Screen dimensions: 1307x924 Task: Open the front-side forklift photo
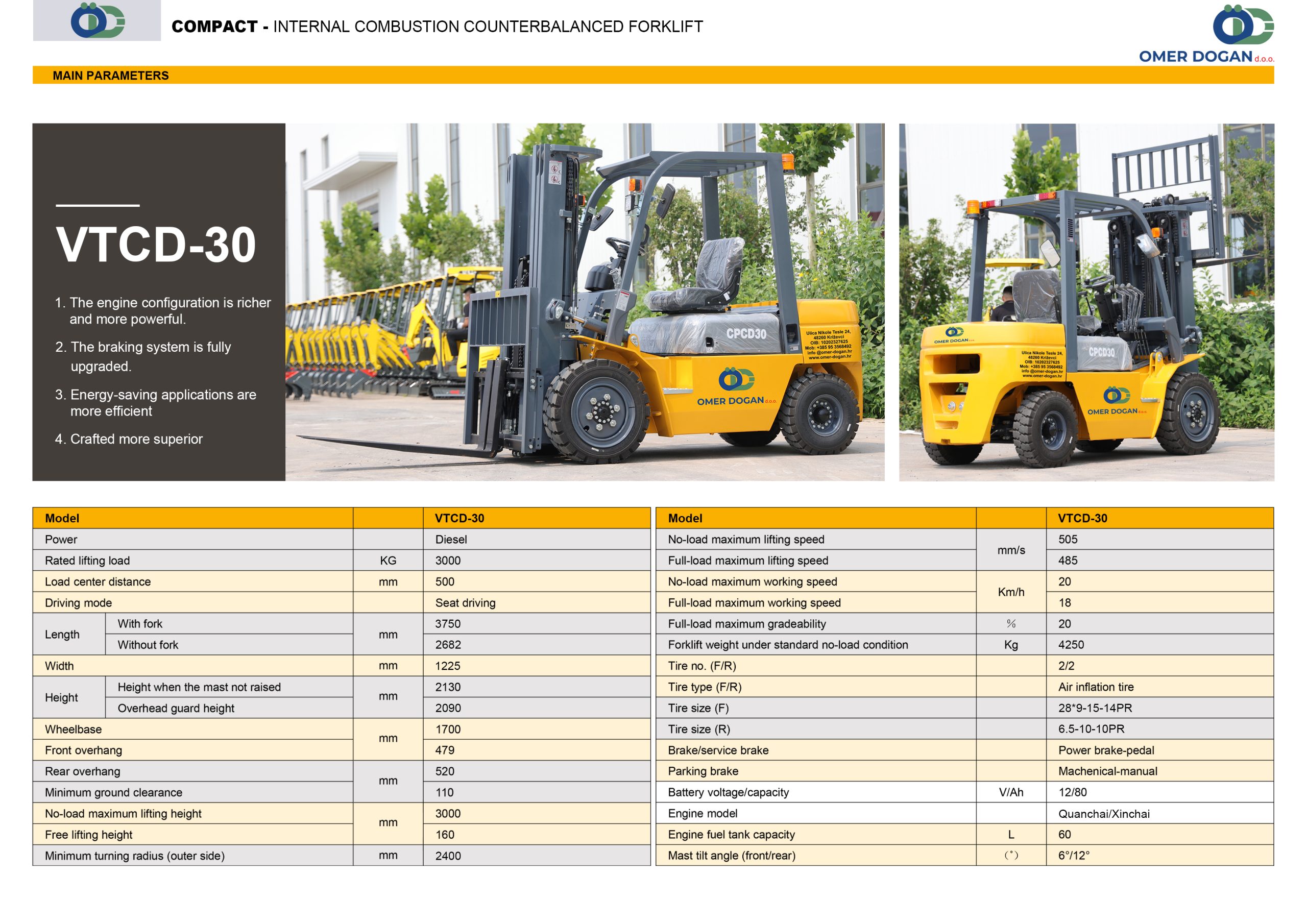[x=585, y=302]
